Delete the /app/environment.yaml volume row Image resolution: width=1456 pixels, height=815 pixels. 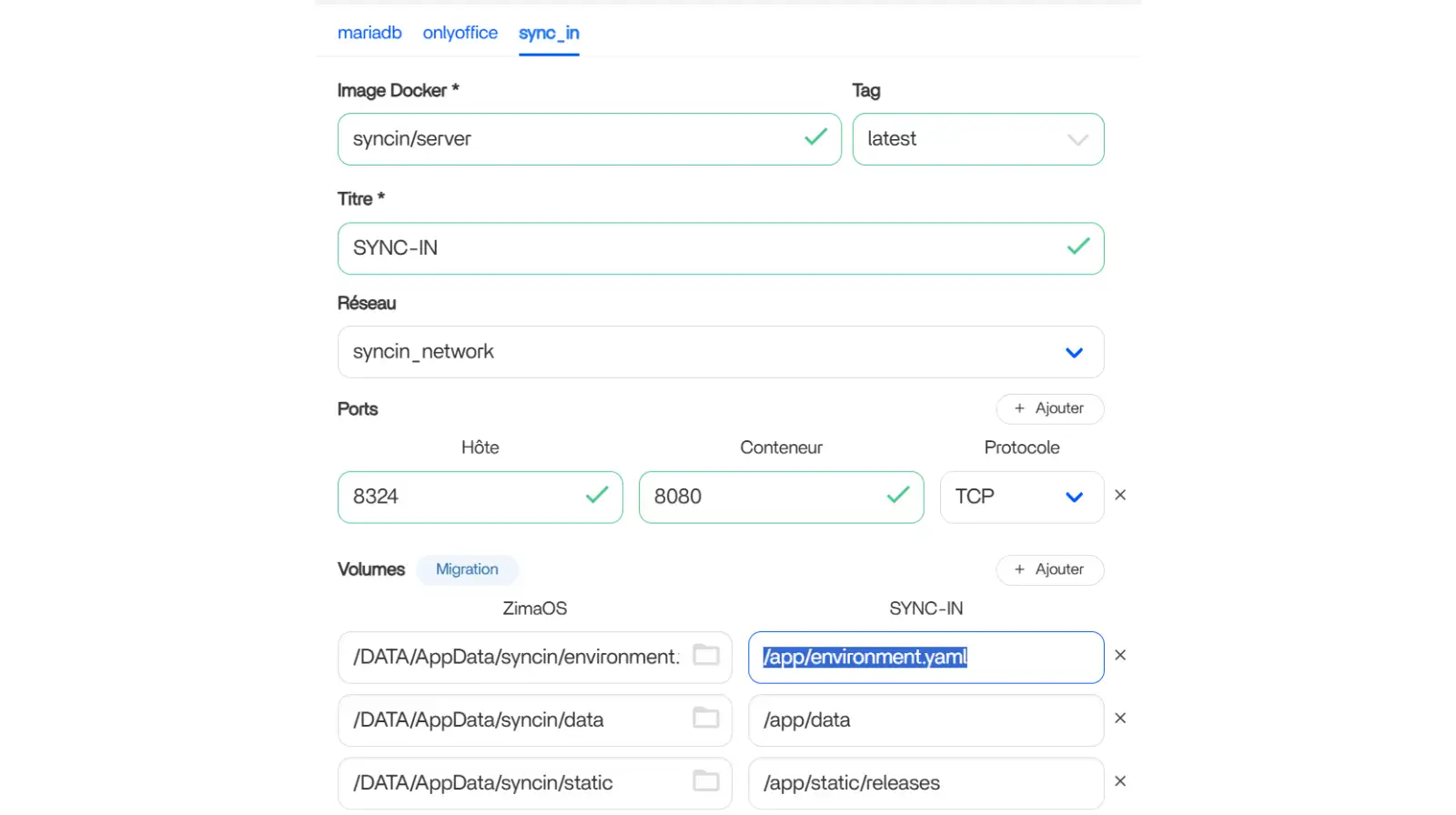[1120, 656]
